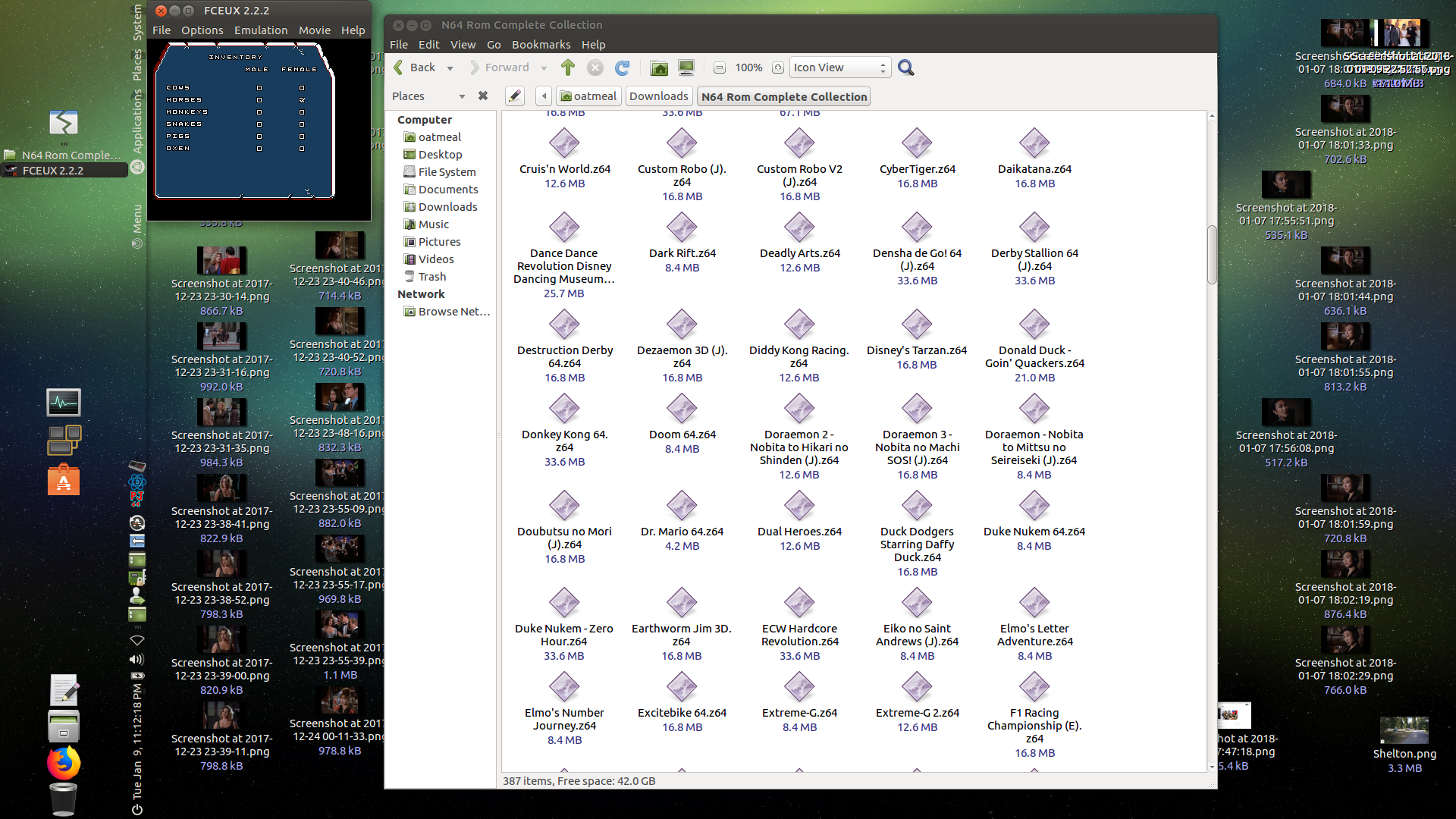Image resolution: width=1456 pixels, height=819 pixels.
Task: Open the File menu in file manager
Action: click(x=399, y=45)
